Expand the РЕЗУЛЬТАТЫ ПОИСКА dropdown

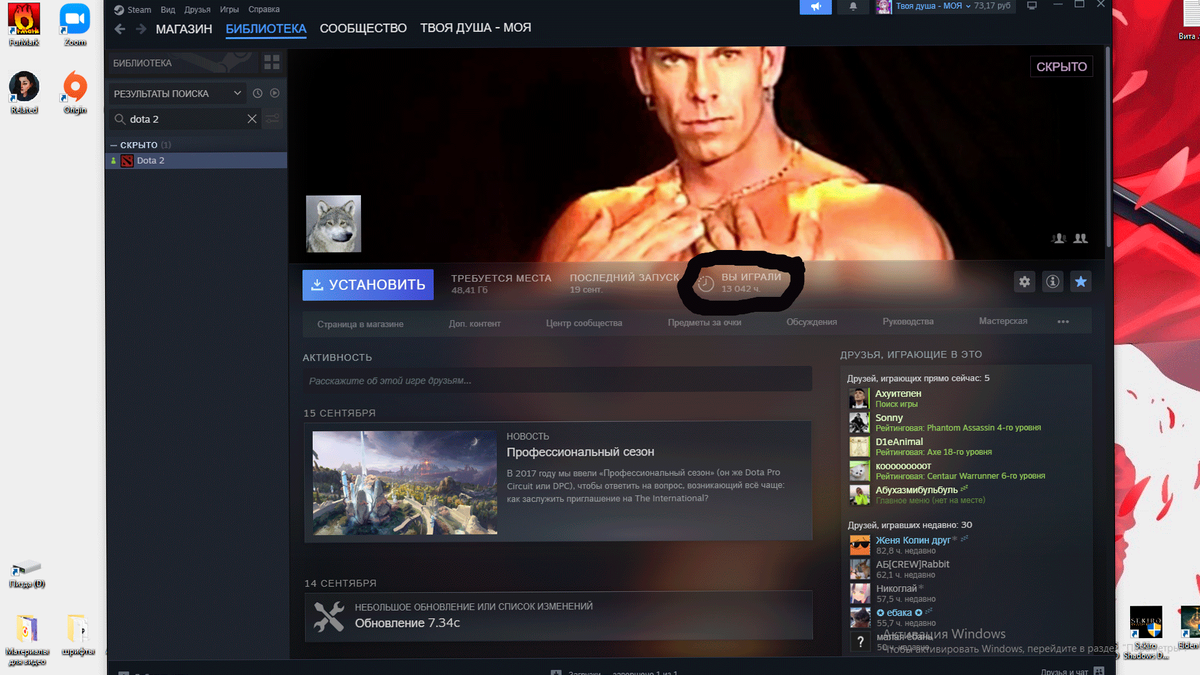pyautogui.click(x=177, y=93)
